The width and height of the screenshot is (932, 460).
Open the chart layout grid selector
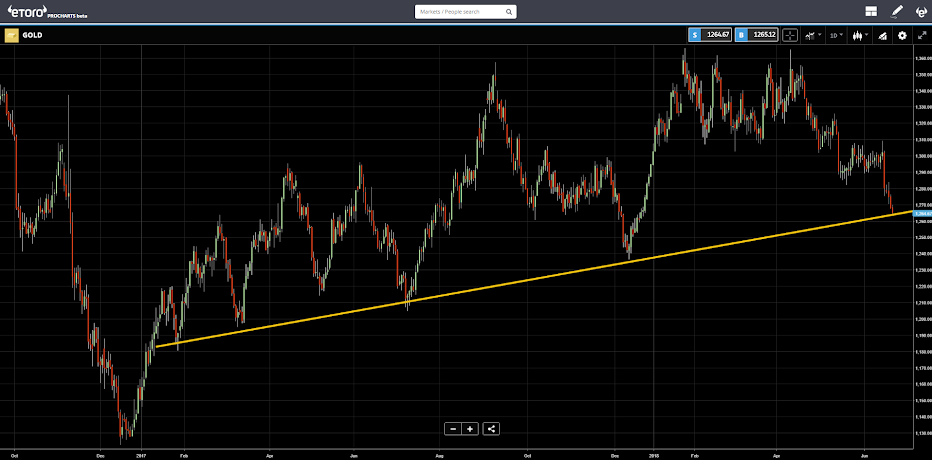pyautogui.click(x=871, y=11)
